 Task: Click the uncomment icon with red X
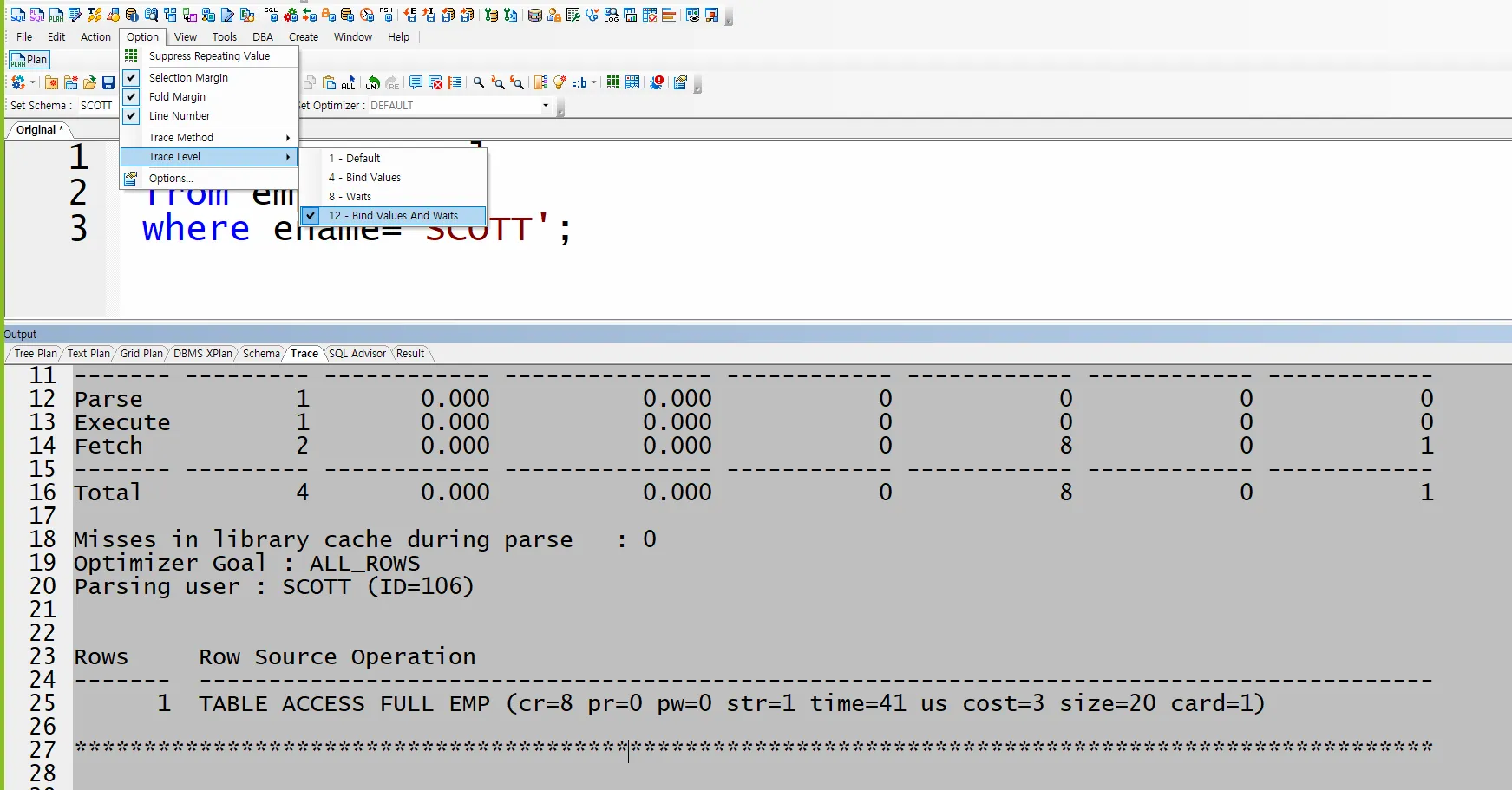[x=435, y=82]
